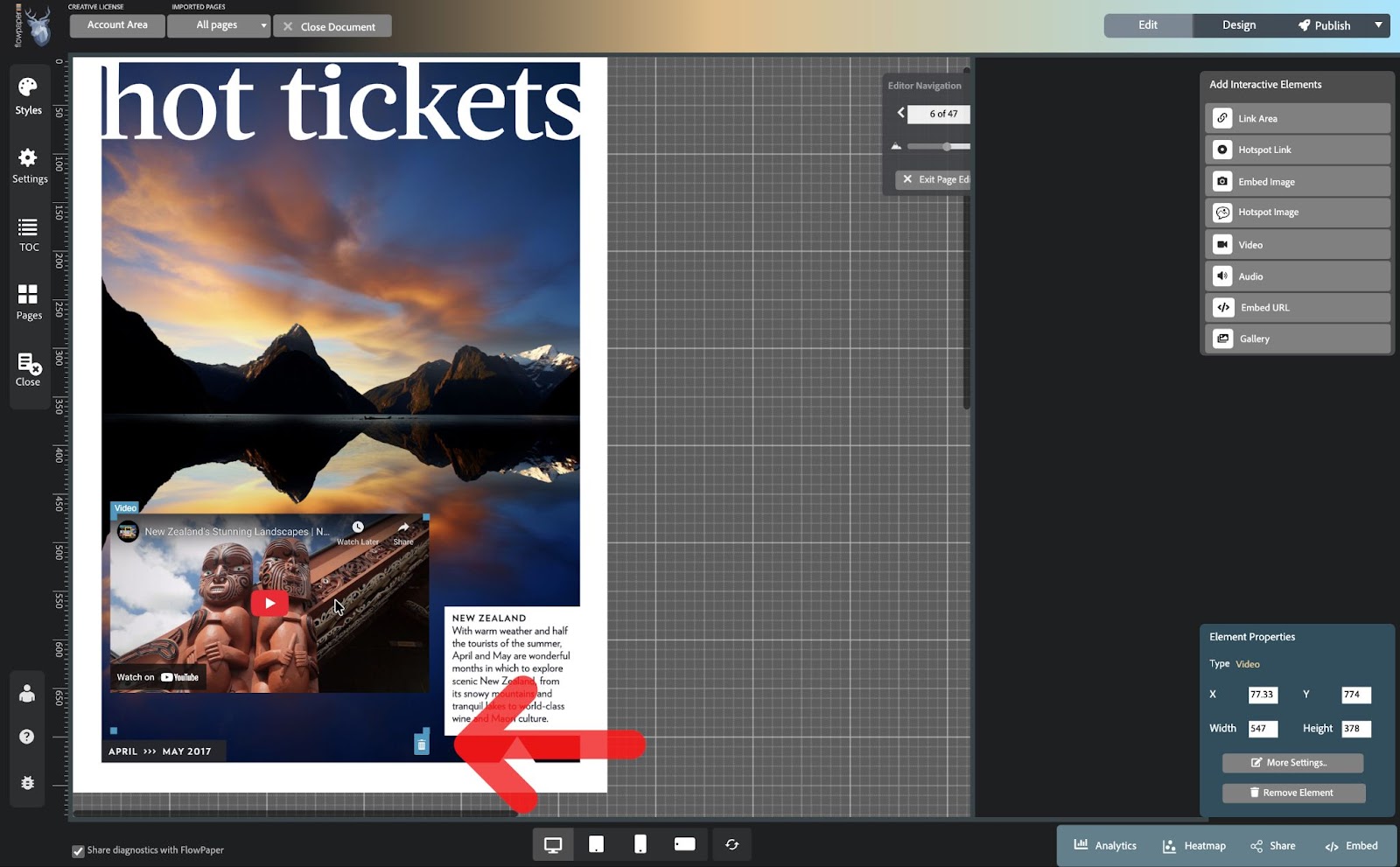The height and width of the screenshot is (867, 1400).
Task: Select the desktop preview toggle
Action: pyautogui.click(x=553, y=844)
